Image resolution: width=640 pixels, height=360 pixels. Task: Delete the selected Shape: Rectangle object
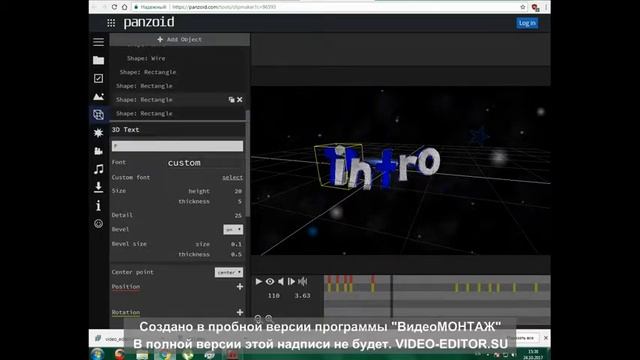click(x=240, y=100)
